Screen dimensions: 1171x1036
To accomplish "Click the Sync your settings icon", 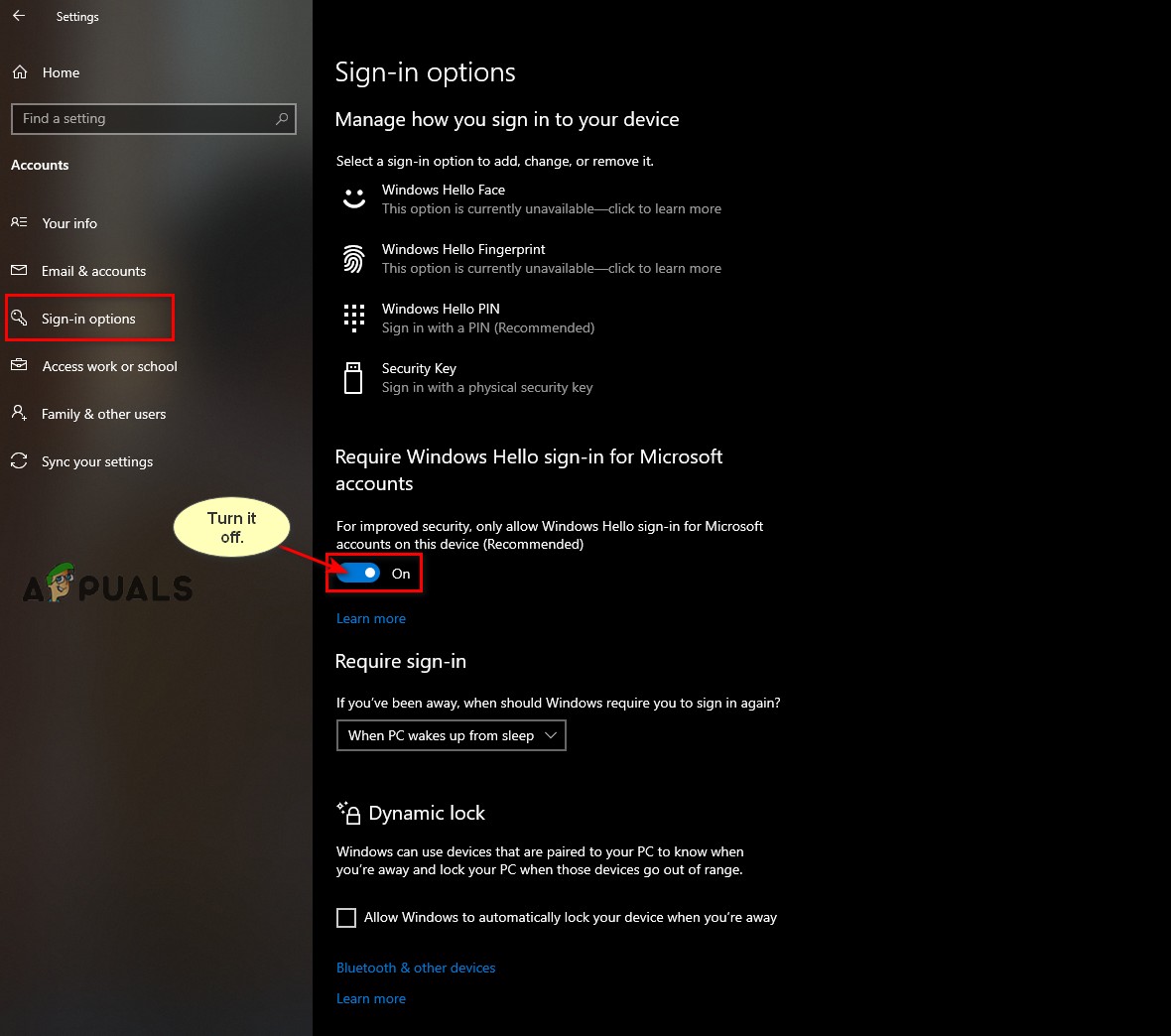I will pos(19,460).
